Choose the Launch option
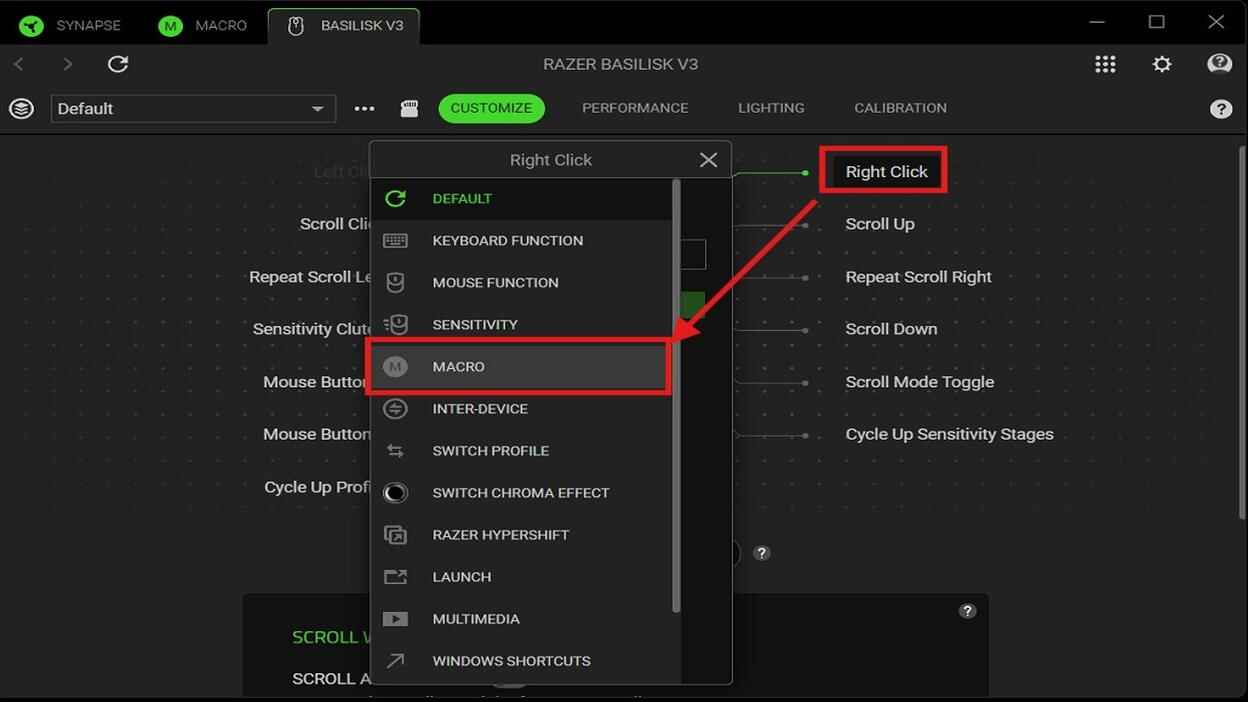This screenshot has width=1248, height=702. click(522, 577)
